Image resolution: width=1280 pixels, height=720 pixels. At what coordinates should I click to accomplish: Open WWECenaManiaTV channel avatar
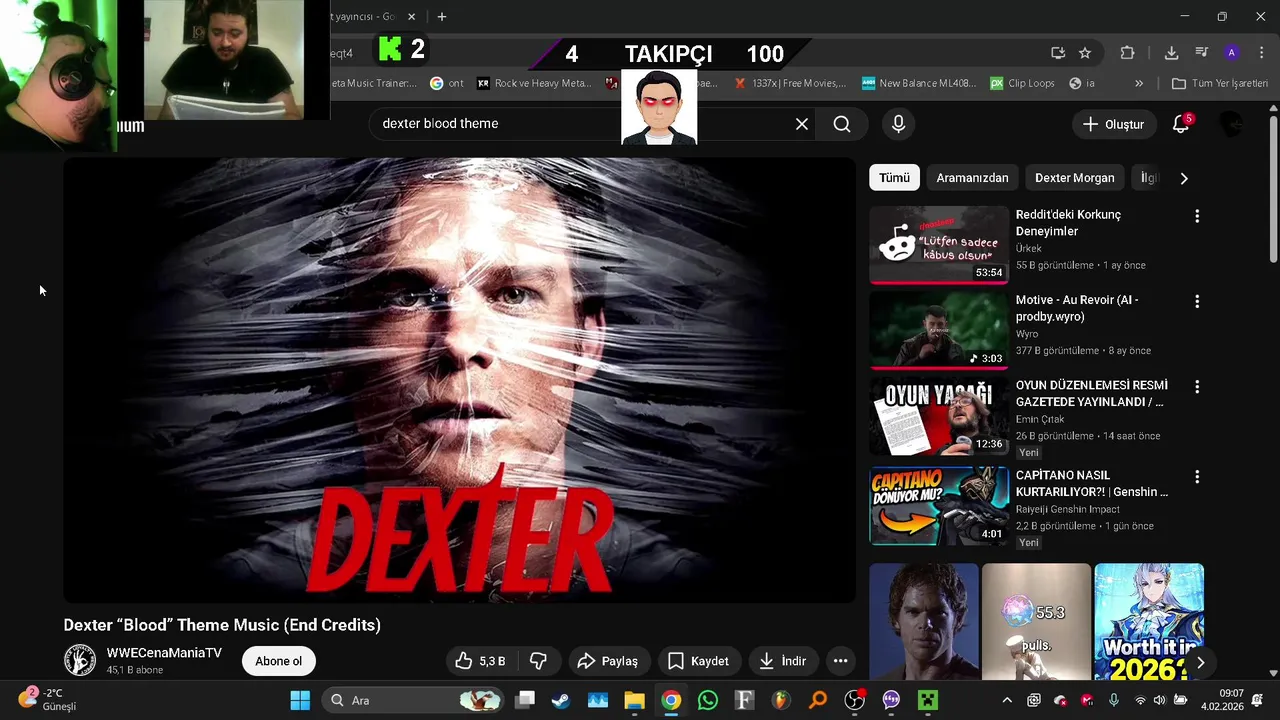pos(80,660)
